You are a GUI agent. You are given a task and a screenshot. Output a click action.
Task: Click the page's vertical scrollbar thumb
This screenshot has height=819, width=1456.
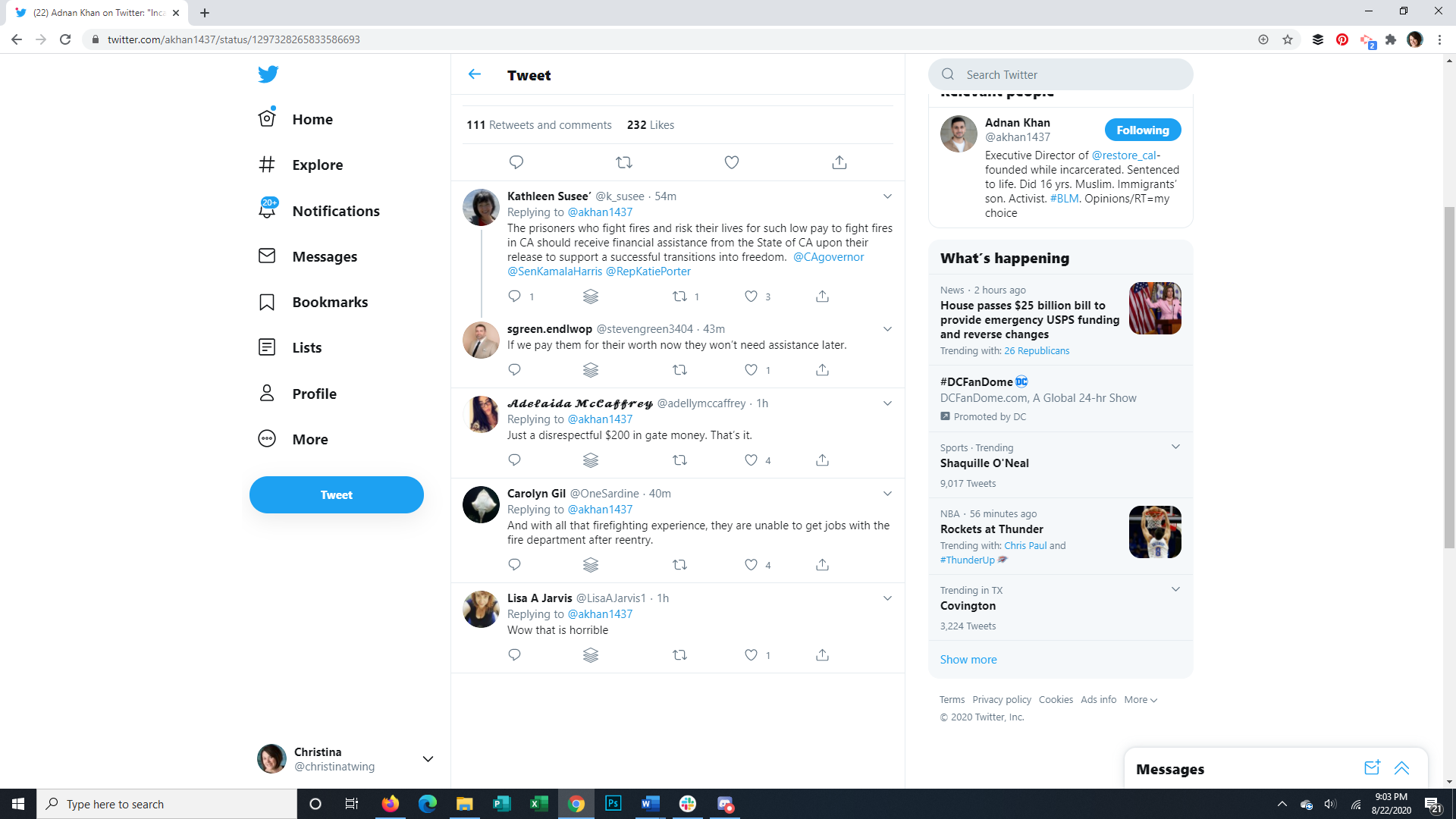(1449, 375)
